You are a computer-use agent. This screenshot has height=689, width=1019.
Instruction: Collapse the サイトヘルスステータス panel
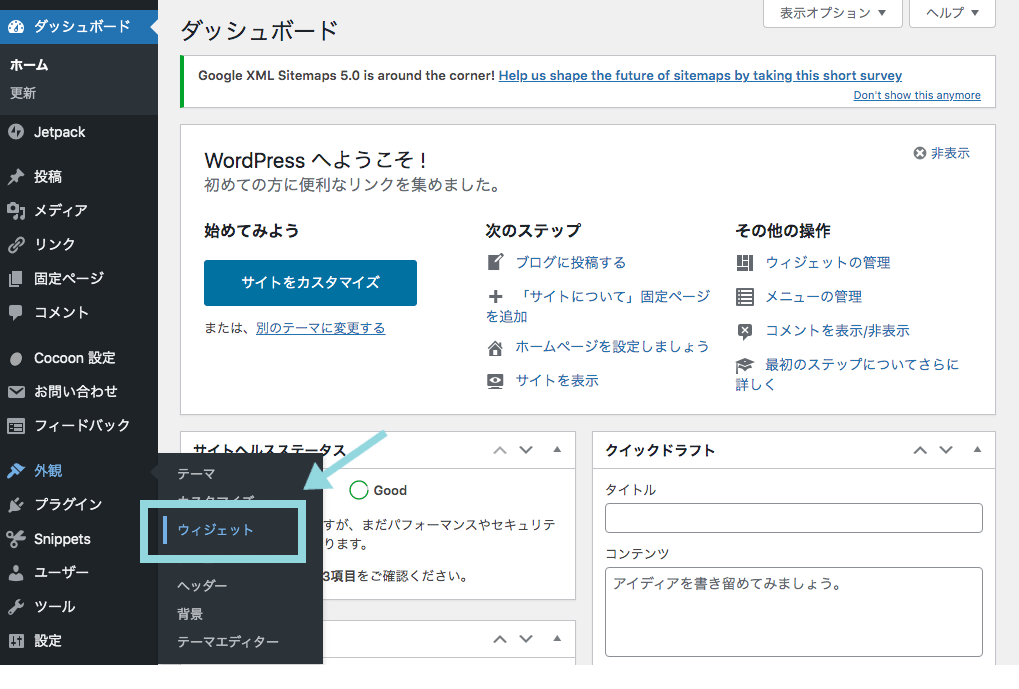[557, 450]
